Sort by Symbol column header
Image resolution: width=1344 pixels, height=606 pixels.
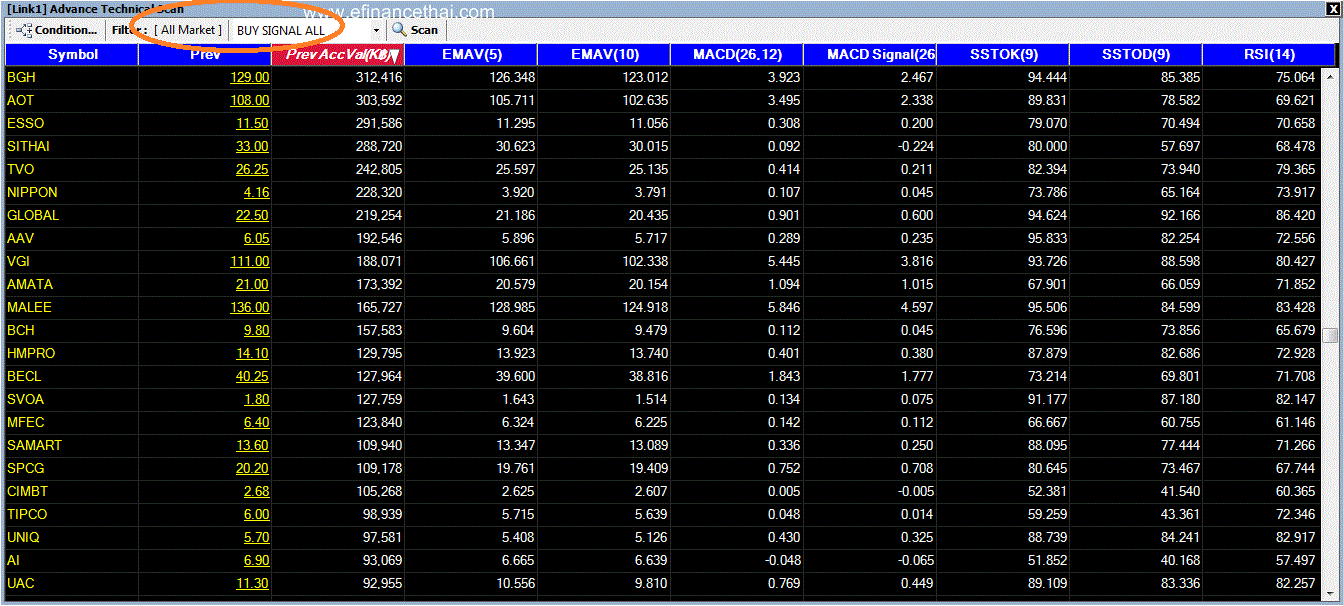[72, 54]
